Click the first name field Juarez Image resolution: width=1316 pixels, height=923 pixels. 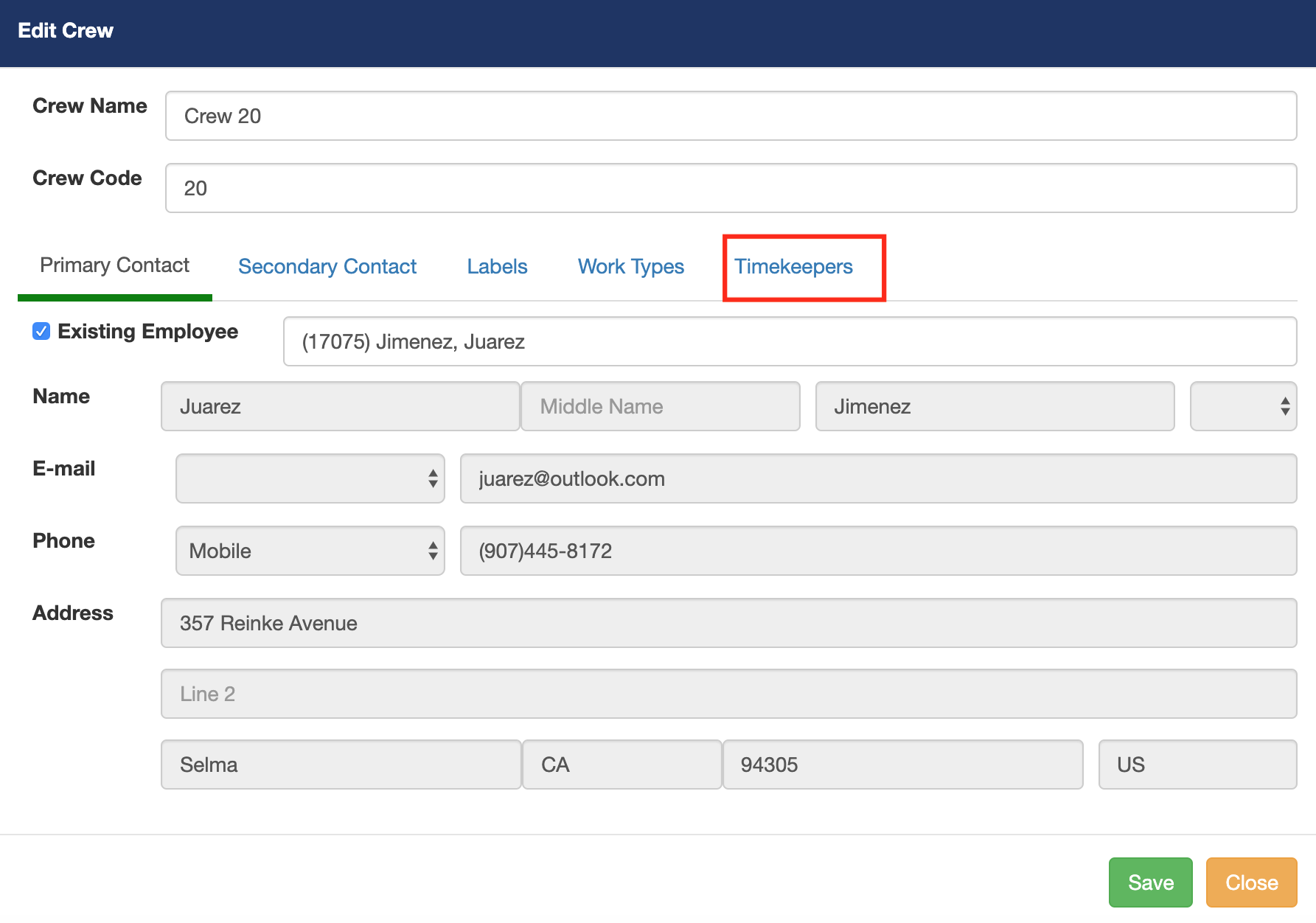tap(340, 406)
